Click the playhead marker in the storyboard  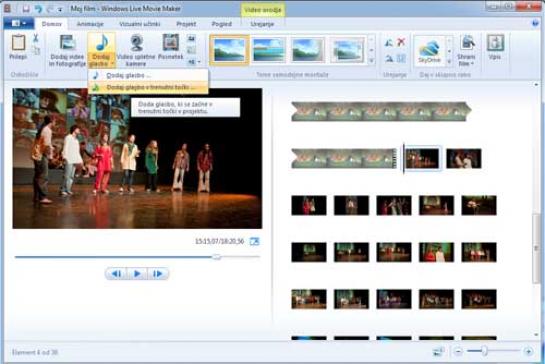tap(404, 159)
